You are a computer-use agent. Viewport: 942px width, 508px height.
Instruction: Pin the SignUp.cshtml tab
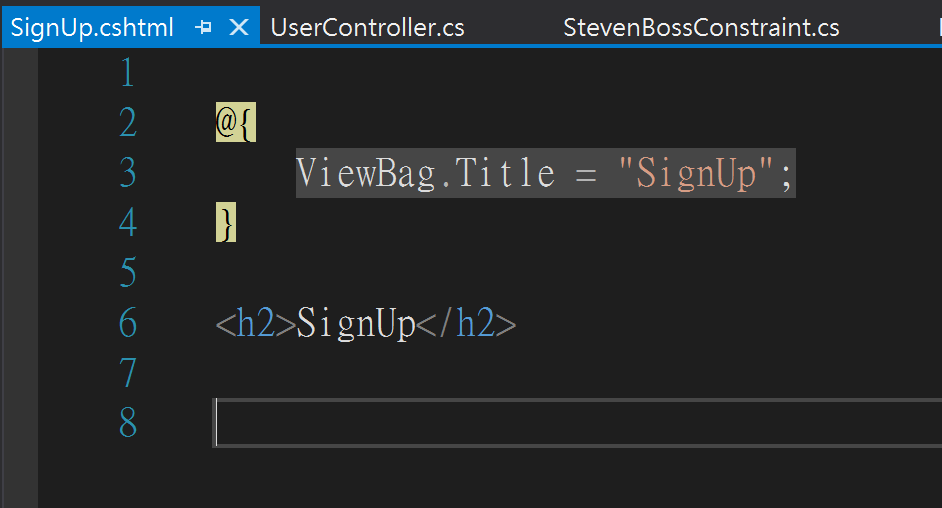204,27
